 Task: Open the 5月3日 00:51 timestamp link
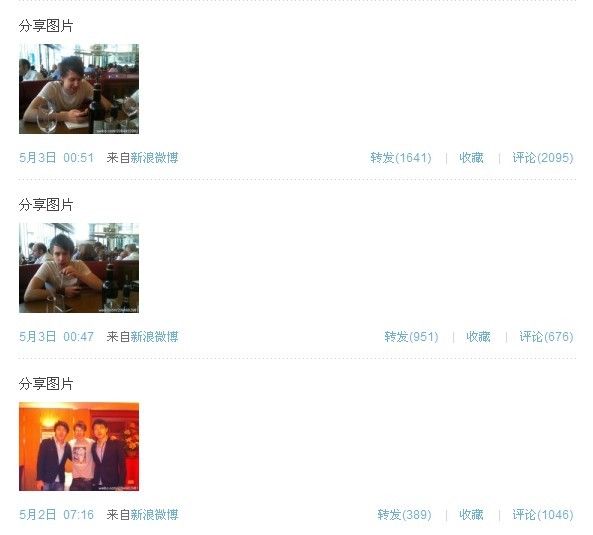pos(56,158)
